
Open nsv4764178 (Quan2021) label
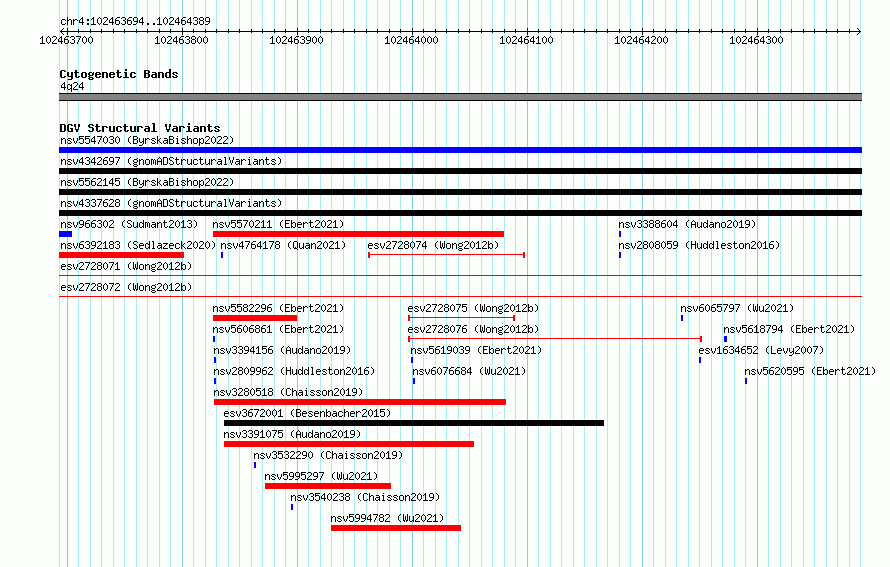pyautogui.click(x=283, y=245)
